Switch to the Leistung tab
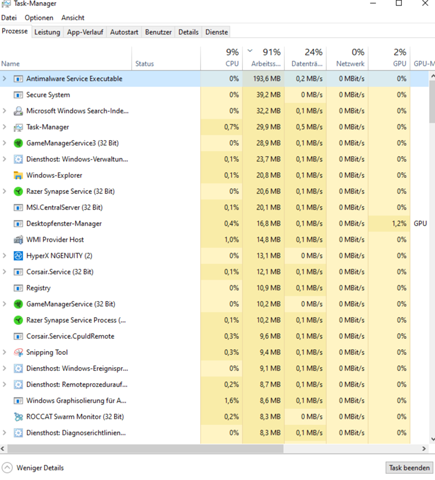The width and height of the screenshot is (435, 480). pyautogui.click(x=47, y=32)
